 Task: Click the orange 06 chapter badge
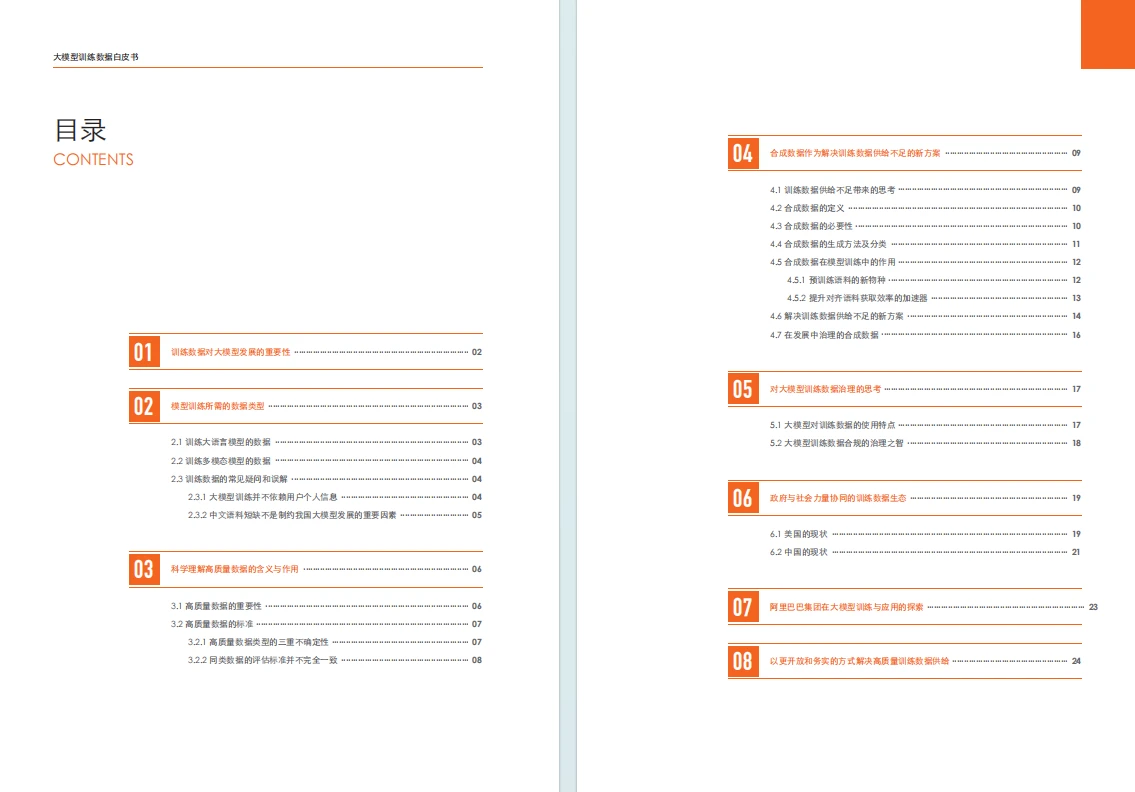coord(743,498)
